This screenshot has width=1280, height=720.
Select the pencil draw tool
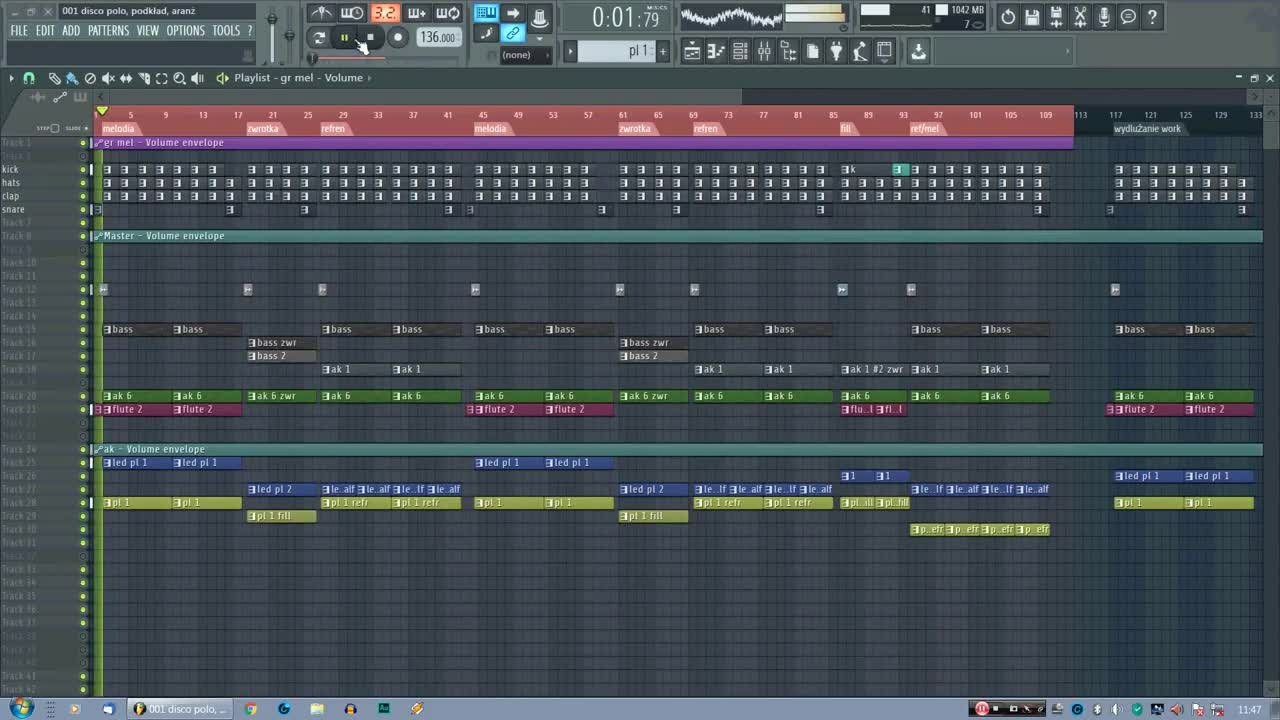click(55, 78)
